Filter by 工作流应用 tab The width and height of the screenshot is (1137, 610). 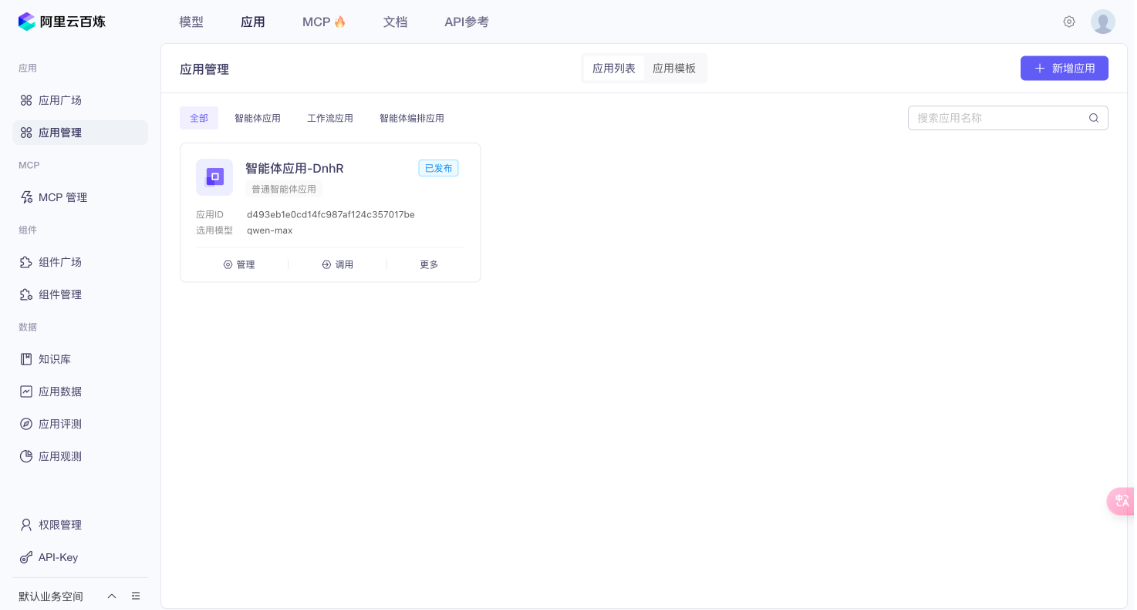[330, 118]
